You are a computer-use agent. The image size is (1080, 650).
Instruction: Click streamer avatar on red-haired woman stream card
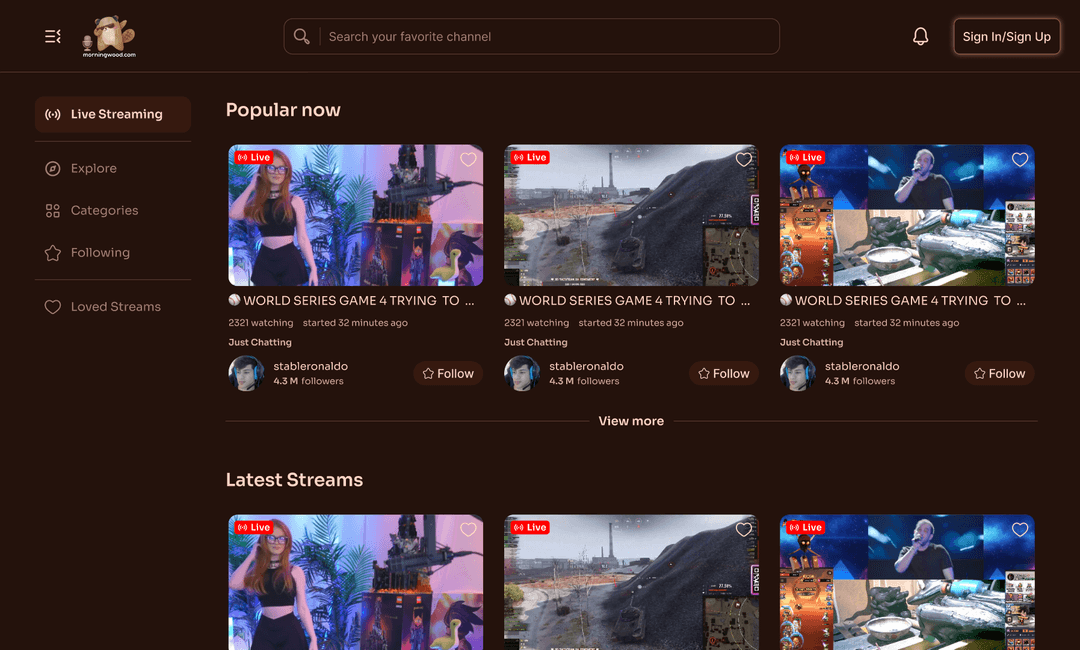pyautogui.click(x=246, y=373)
